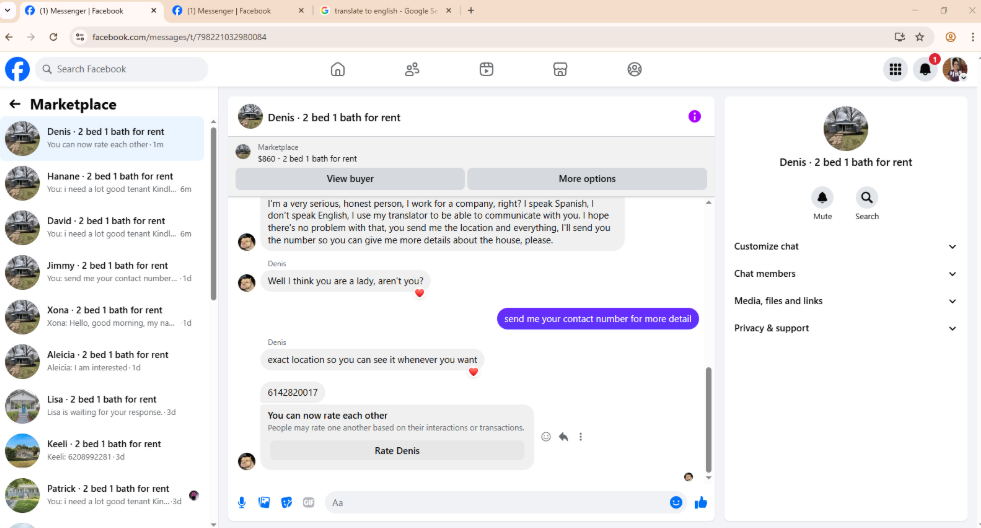
Task: Open Keeli conversation in Marketplace list
Action: [x=103, y=450]
